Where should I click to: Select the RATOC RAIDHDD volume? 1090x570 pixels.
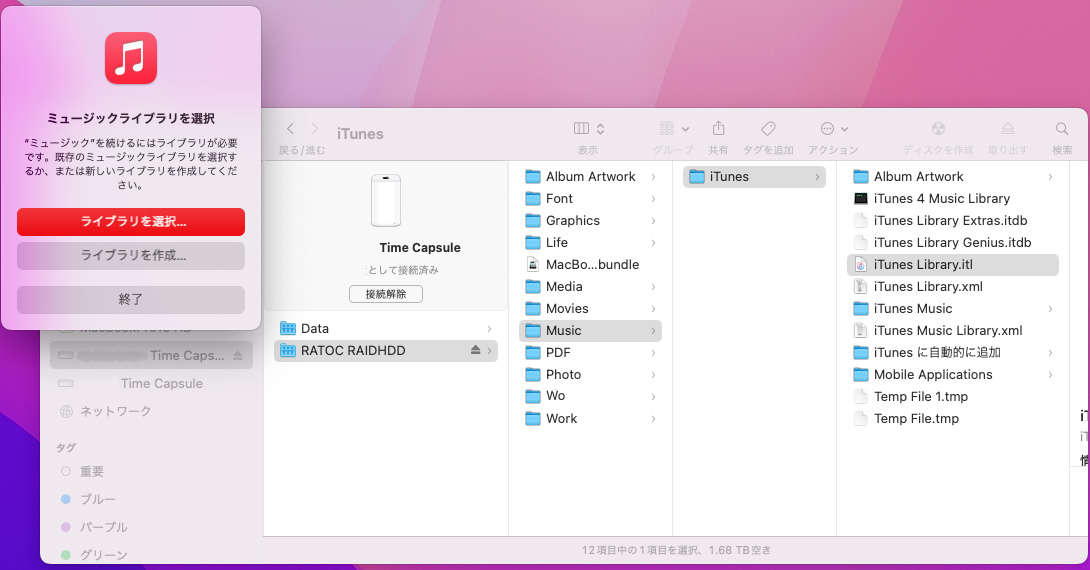coord(386,351)
